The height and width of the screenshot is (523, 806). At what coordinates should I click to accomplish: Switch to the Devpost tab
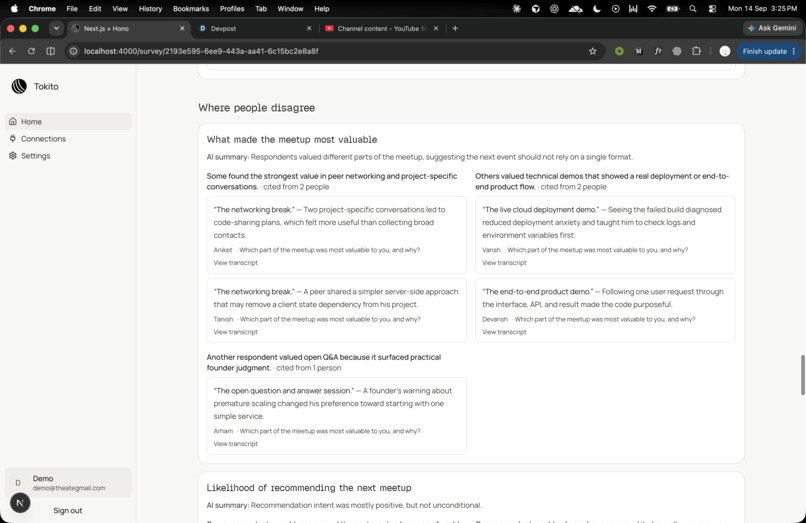255,28
